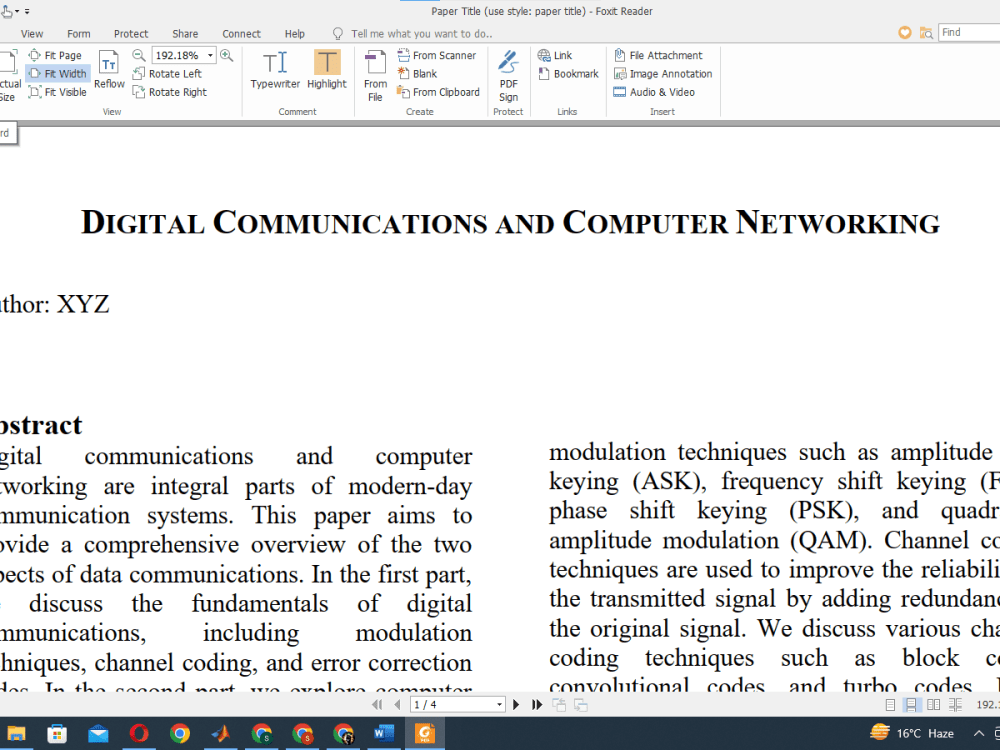Insert a File Attachment

(x=658, y=55)
